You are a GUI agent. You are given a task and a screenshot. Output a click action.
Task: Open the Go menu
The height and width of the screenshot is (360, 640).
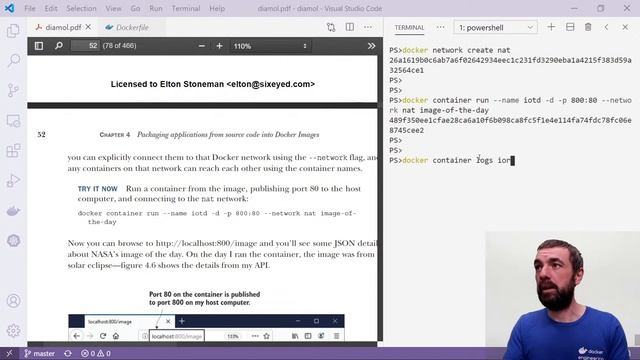click(x=135, y=8)
